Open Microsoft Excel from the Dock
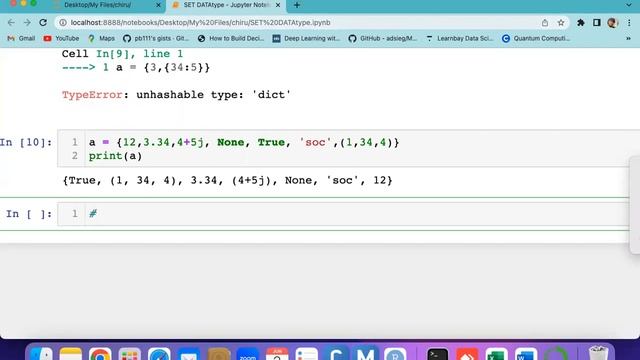The height and width of the screenshot is (360, 640). coord(496,353)
